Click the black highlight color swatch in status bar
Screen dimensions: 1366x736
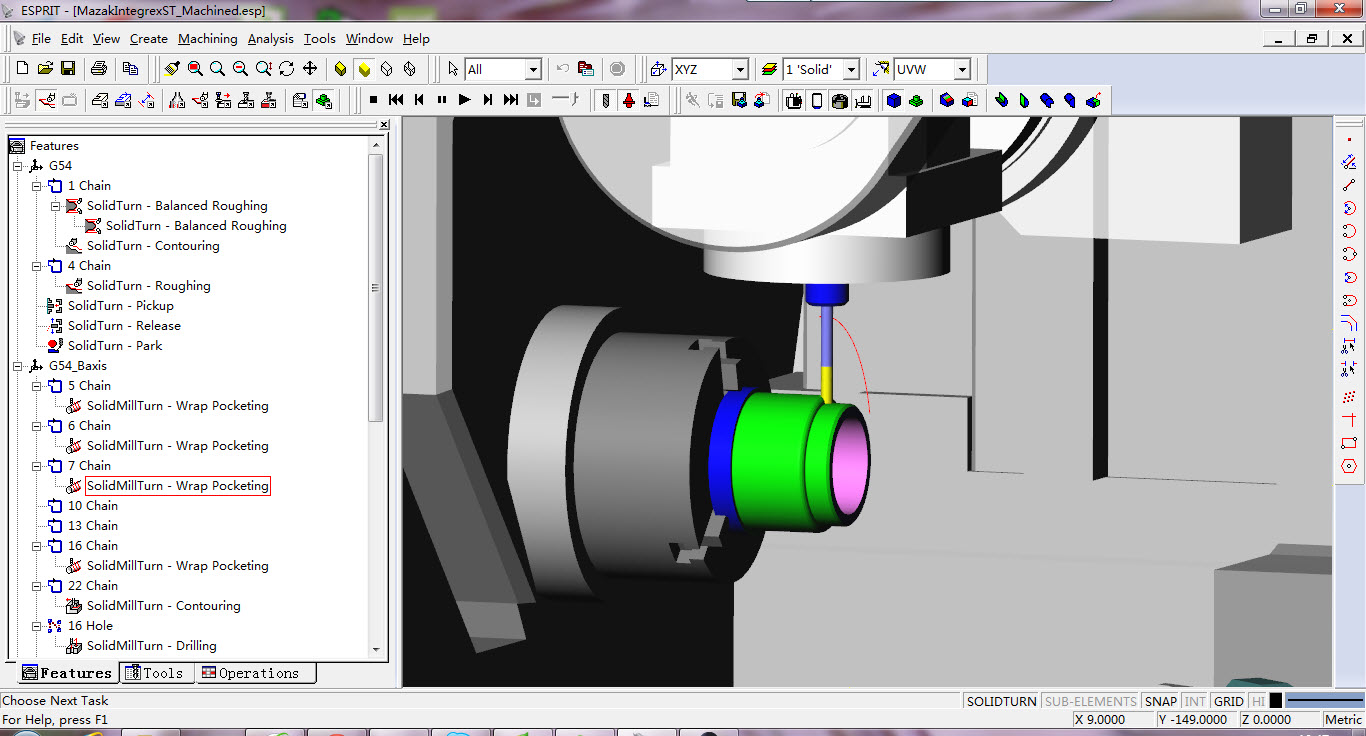pos(1276,701)
